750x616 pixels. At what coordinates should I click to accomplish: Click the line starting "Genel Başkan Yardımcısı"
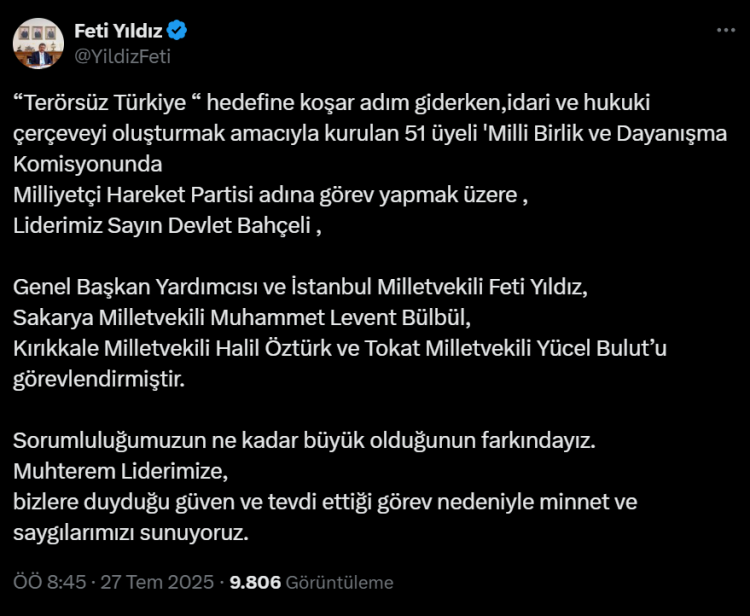point(302,289)
